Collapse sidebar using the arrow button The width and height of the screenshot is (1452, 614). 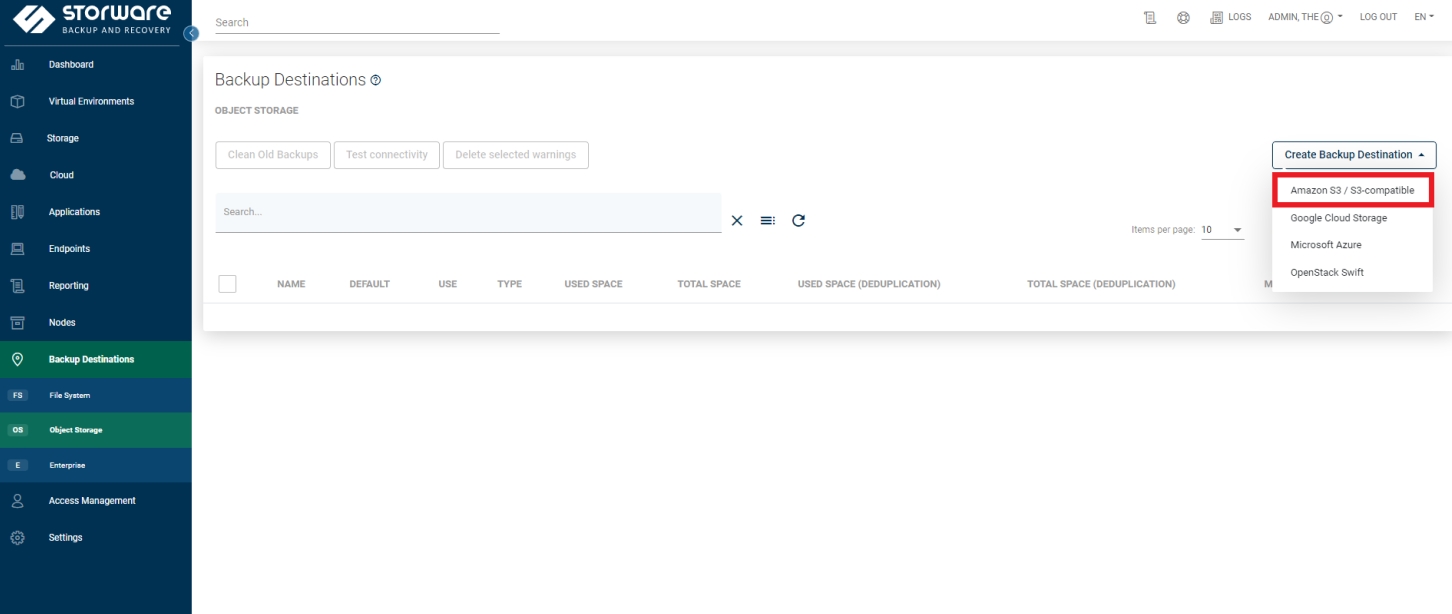[191, 33]
